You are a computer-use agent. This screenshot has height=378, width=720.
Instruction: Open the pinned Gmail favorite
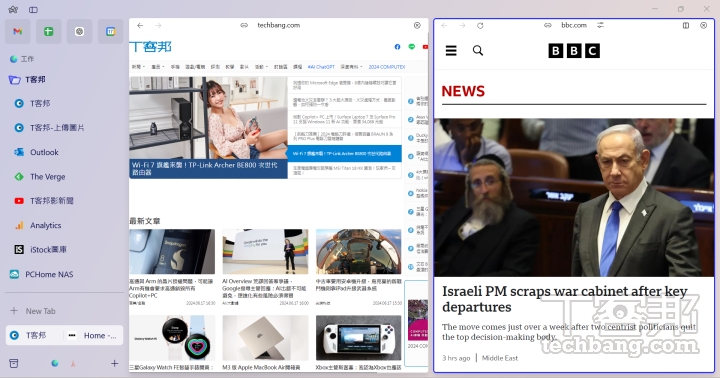(x=17, y=31)
